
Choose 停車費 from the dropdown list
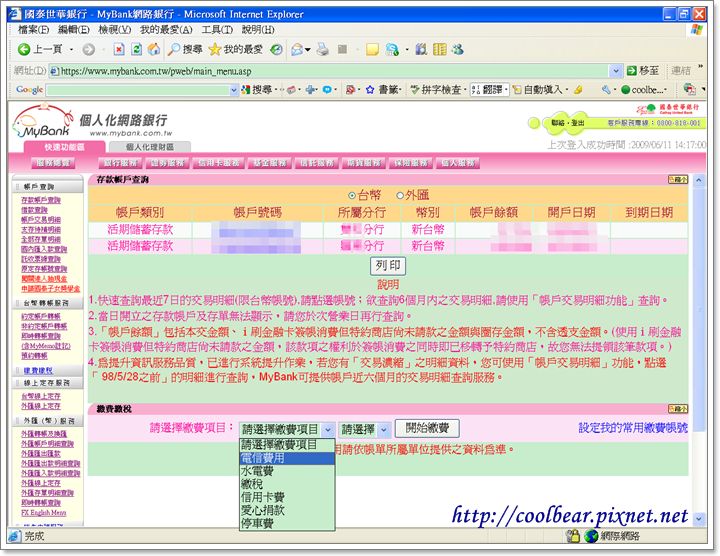click(x=287, y=522)
